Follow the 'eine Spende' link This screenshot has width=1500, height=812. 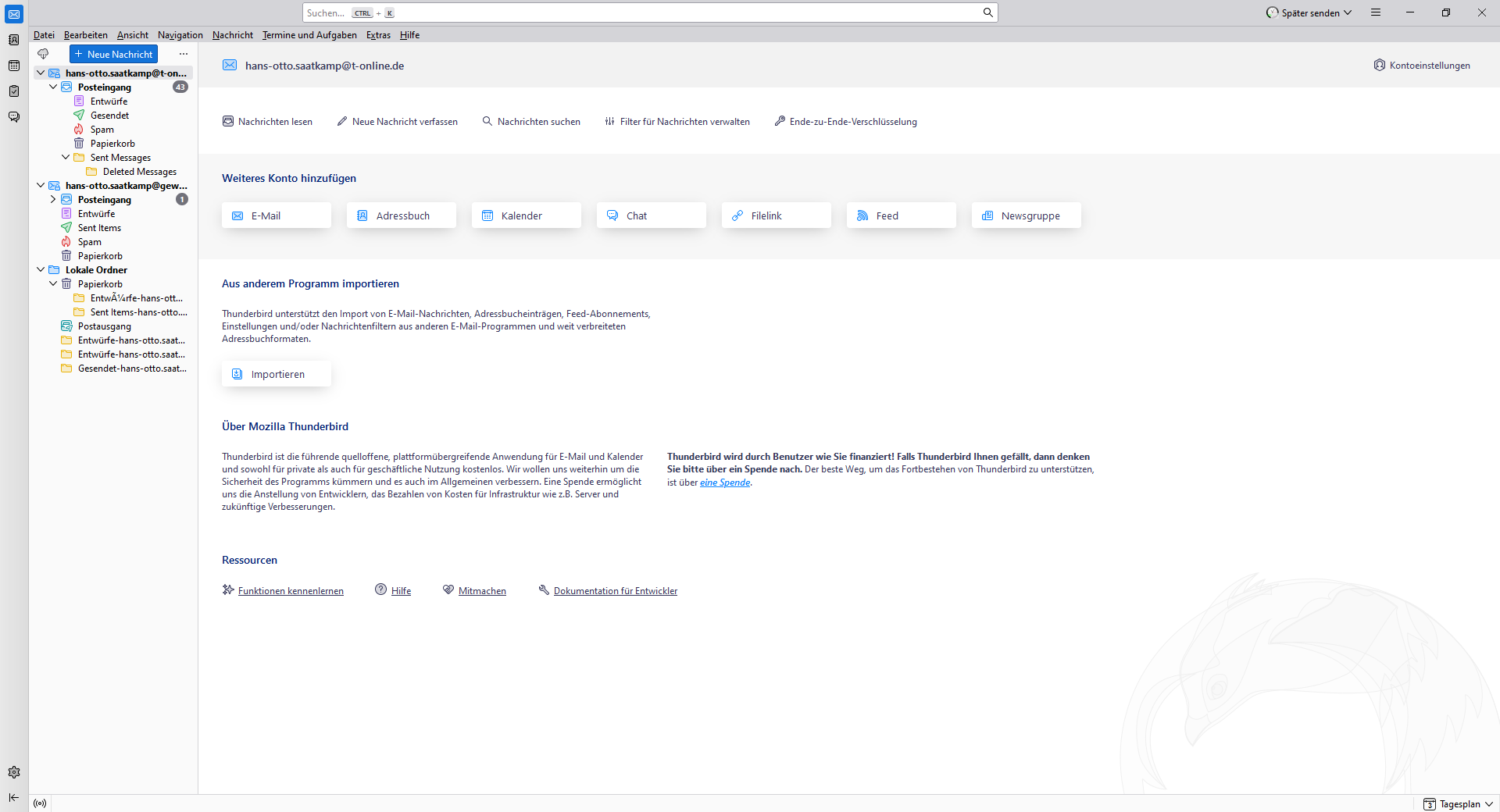(725, 483)
